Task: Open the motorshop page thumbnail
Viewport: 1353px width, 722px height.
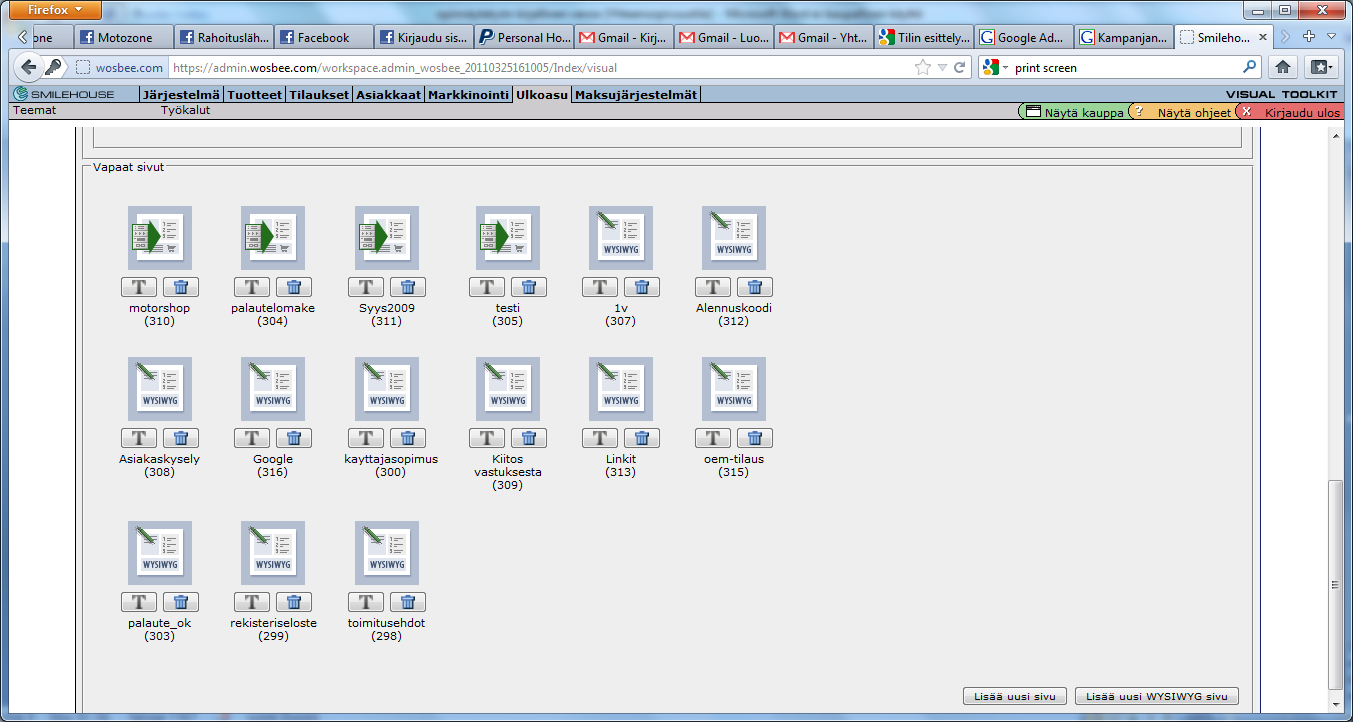Action: pyautogui.click(x=160, y=238)
